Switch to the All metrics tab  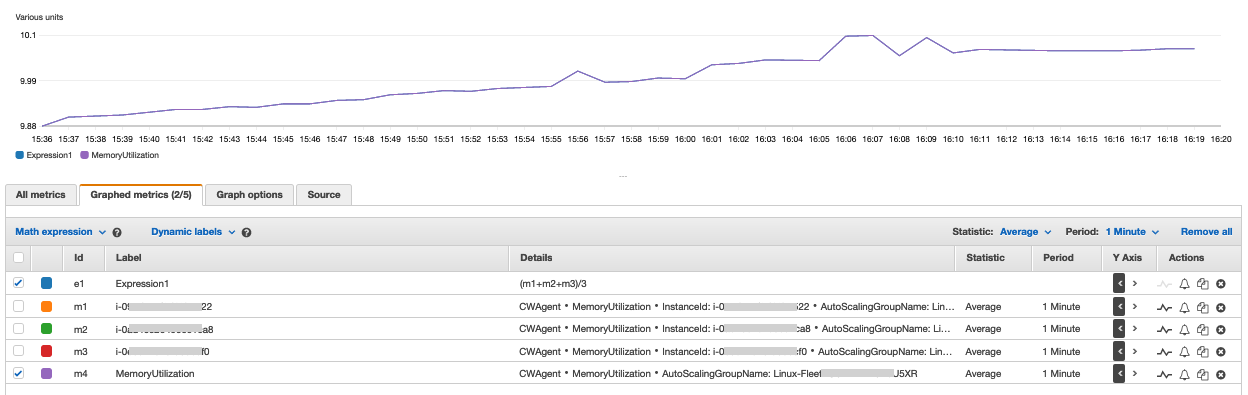click(41, 195)
